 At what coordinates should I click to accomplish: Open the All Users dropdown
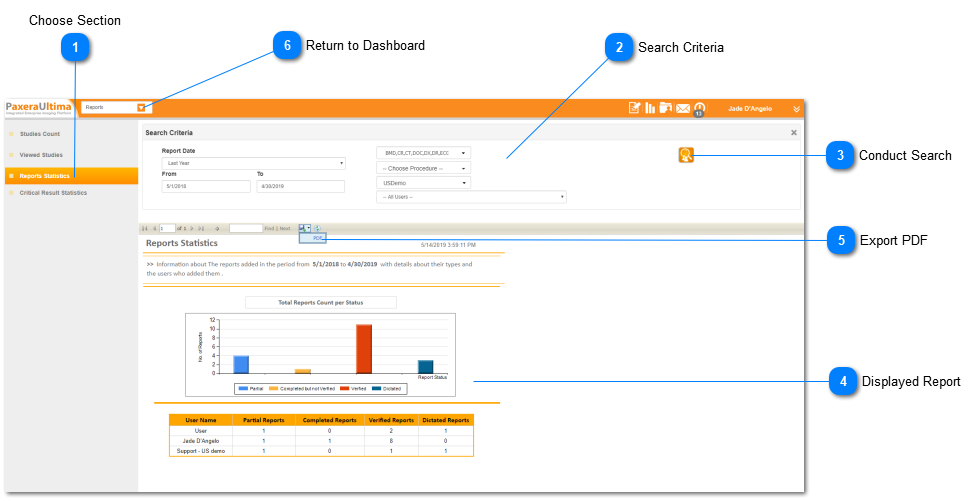471,197
